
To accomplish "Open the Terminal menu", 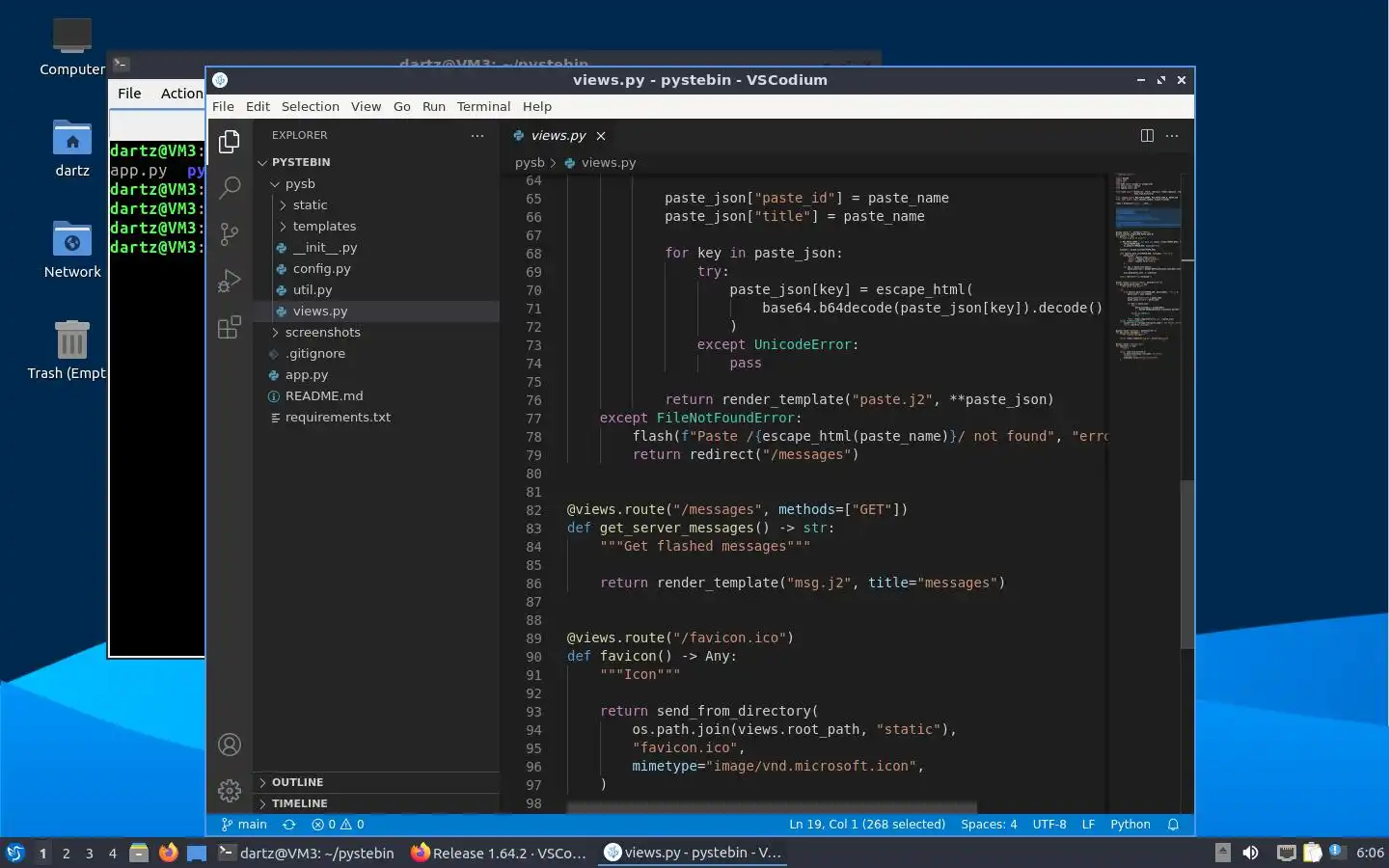I will [x=483, y=107].
